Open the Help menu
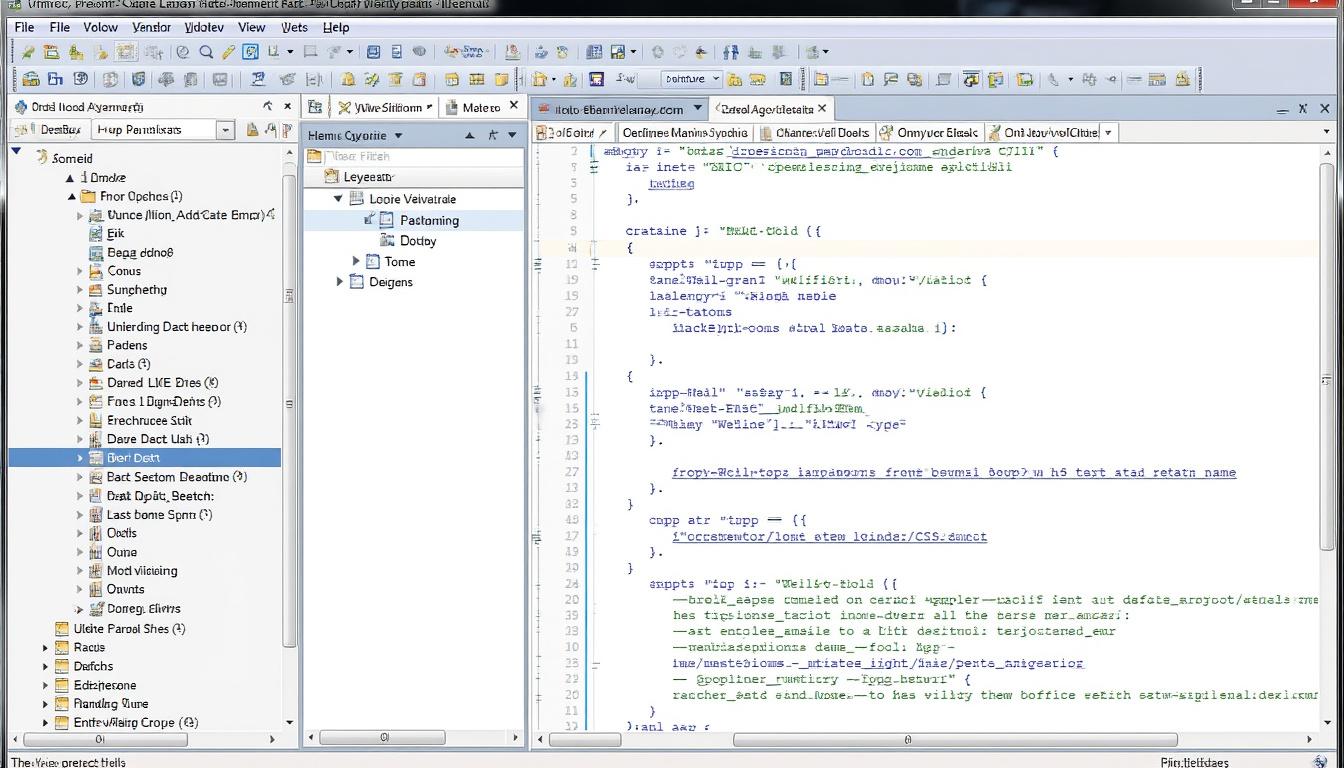 pos(336,27)
